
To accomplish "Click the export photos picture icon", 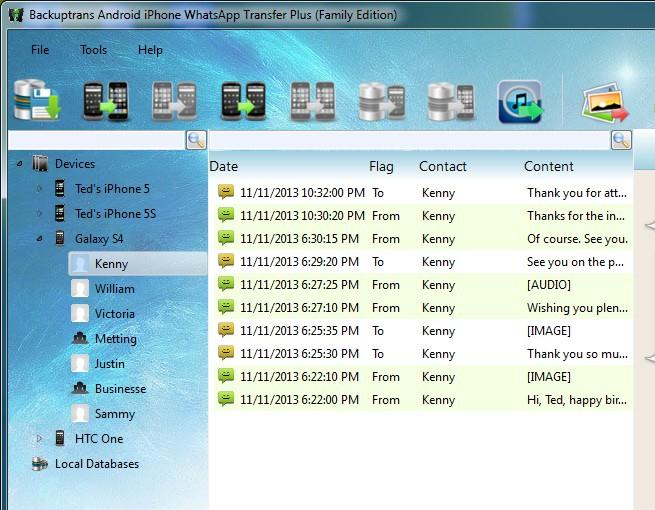I will coord(605,102).
